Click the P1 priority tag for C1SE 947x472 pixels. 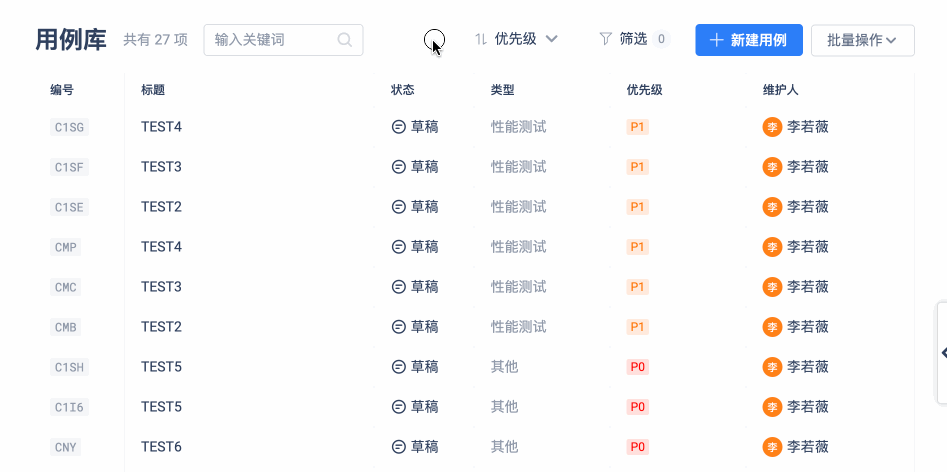coord(637,207)
